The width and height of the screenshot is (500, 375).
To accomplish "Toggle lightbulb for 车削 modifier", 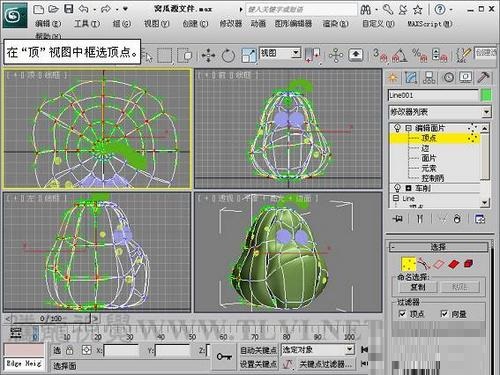I will point(397,188).
